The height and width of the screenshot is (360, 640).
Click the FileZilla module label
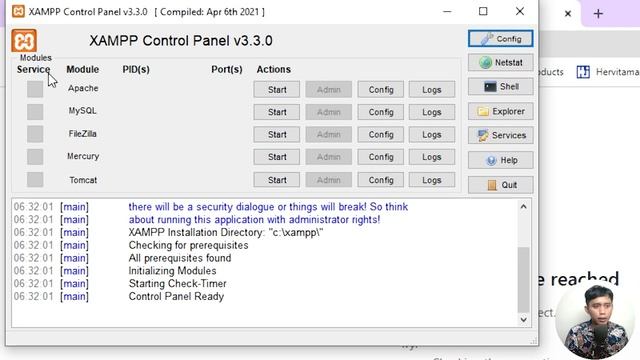(x=82, y=133)
